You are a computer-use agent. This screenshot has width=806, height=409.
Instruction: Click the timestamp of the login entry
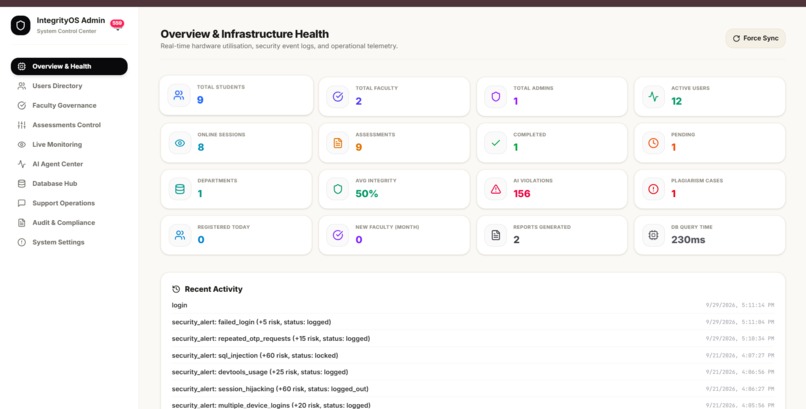740,305
